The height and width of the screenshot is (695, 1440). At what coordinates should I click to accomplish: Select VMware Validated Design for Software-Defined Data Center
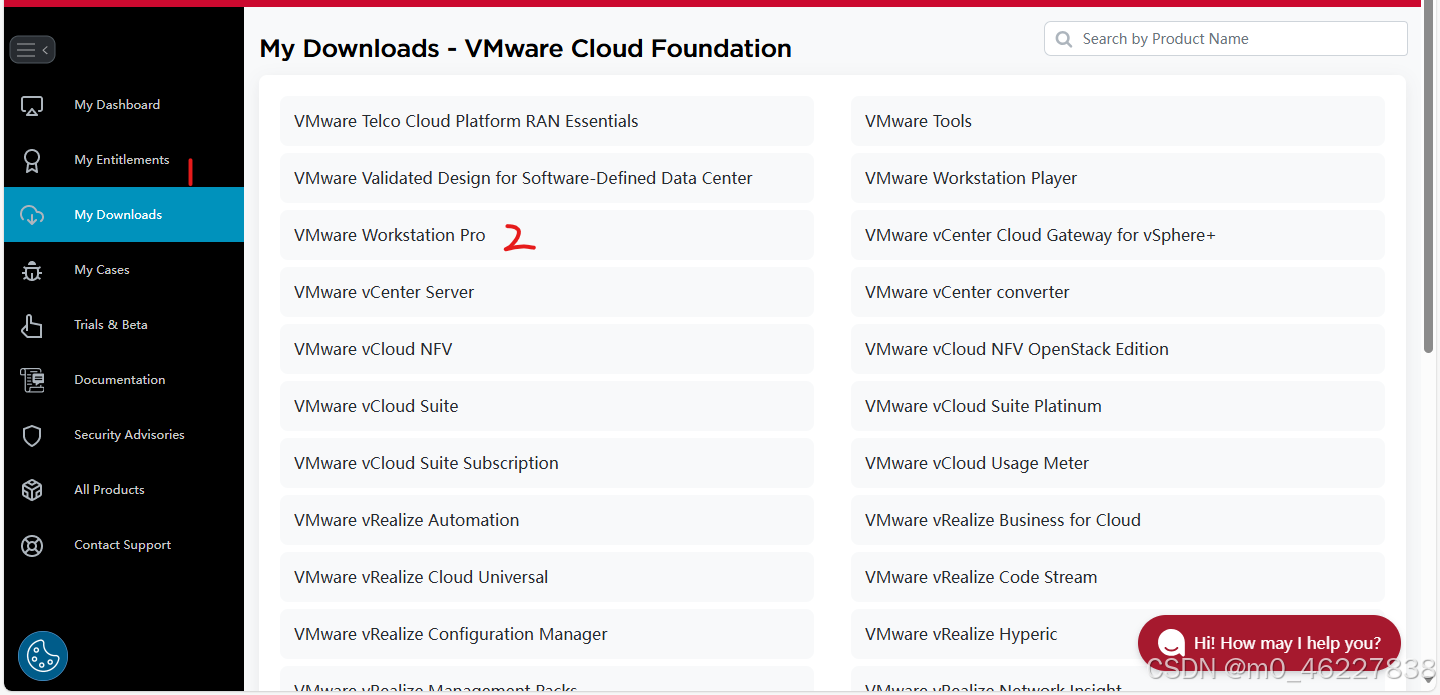(547, 178)
